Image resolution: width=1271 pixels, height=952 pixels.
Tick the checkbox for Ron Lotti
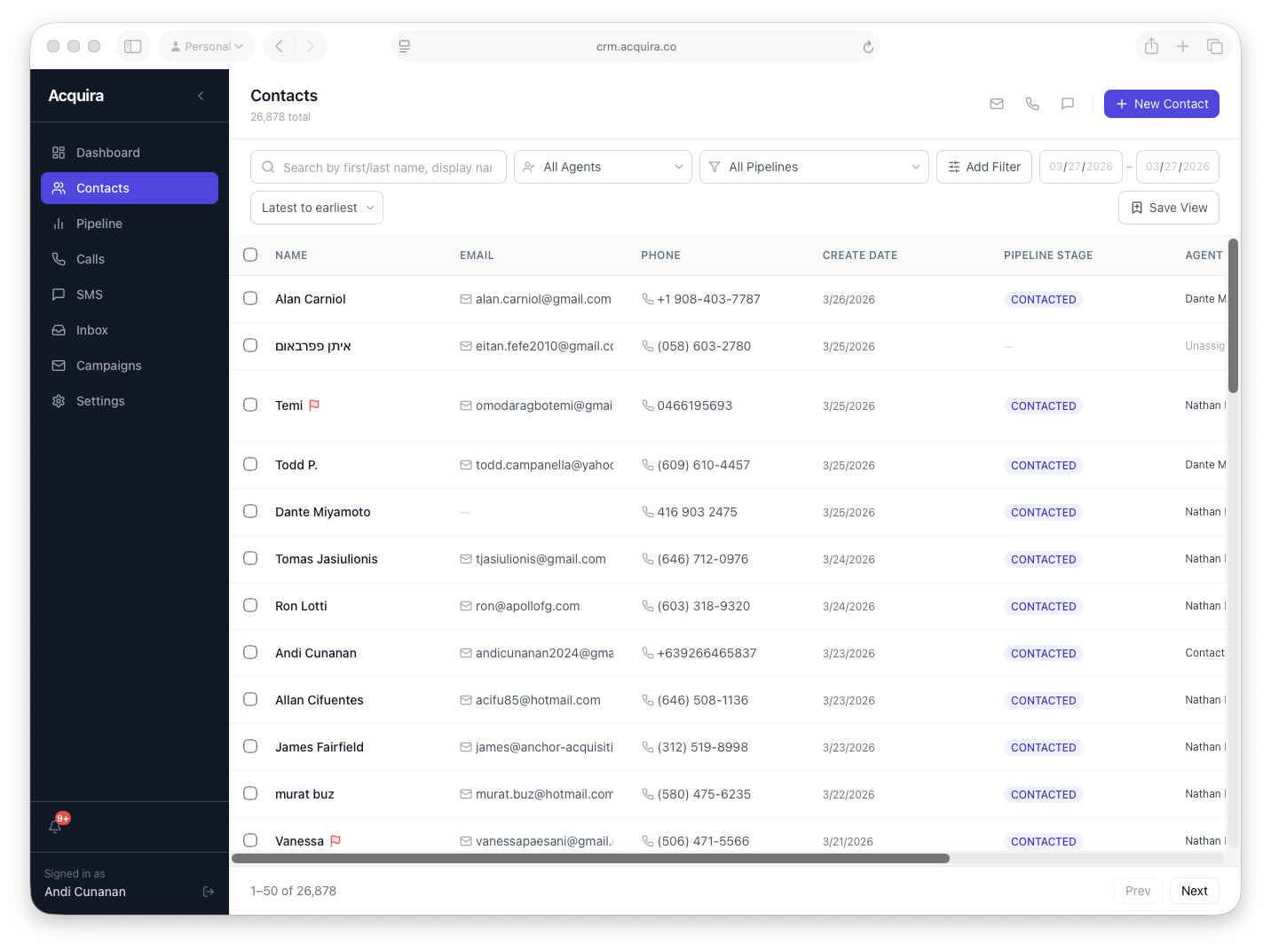[x=250, y=606]
